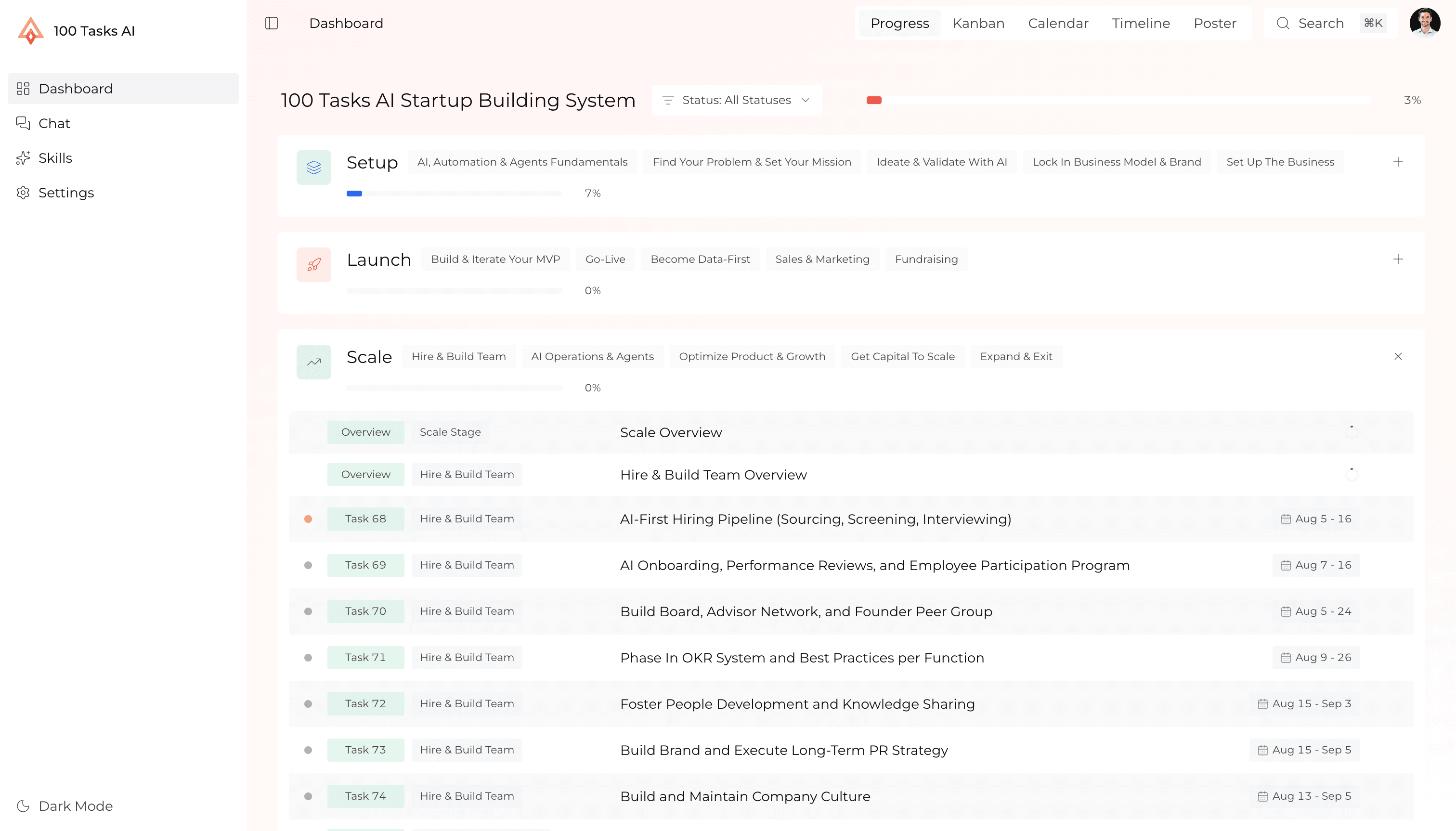
Task: Click the Launch rocket stage icon
Action: point(314,265)
